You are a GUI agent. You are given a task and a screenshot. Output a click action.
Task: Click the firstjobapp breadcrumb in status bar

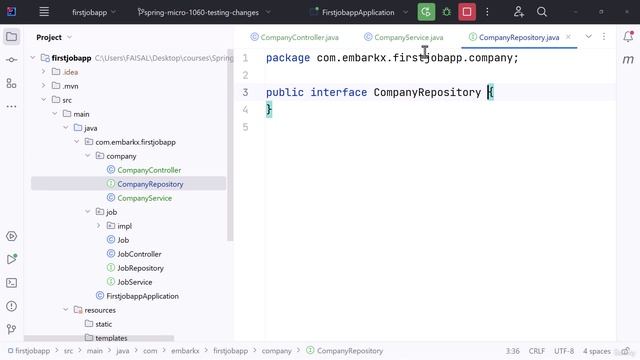[x=29, y=351]
